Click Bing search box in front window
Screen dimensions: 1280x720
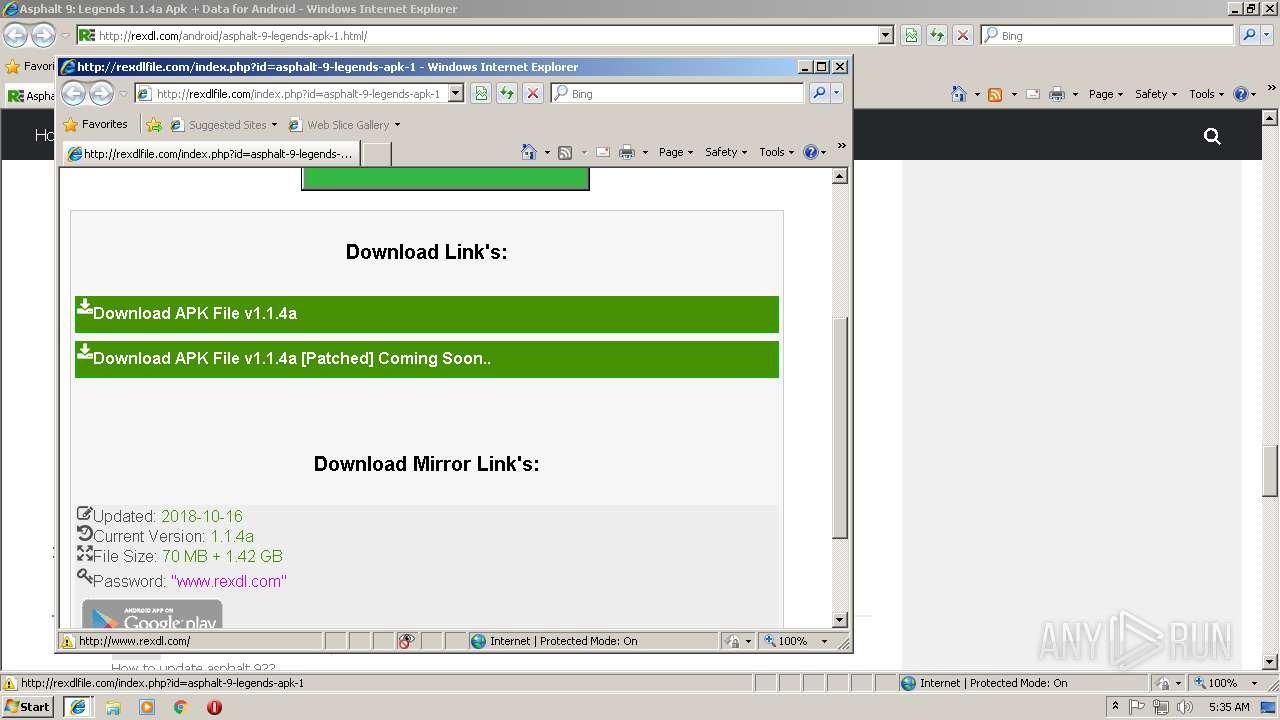pos(678,93)
